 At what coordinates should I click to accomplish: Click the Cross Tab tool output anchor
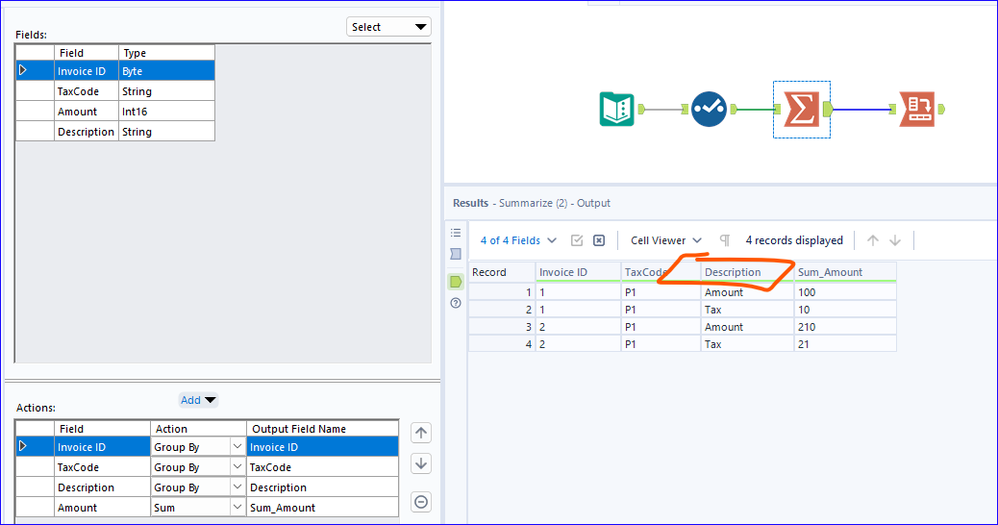(x=941, y=109)
